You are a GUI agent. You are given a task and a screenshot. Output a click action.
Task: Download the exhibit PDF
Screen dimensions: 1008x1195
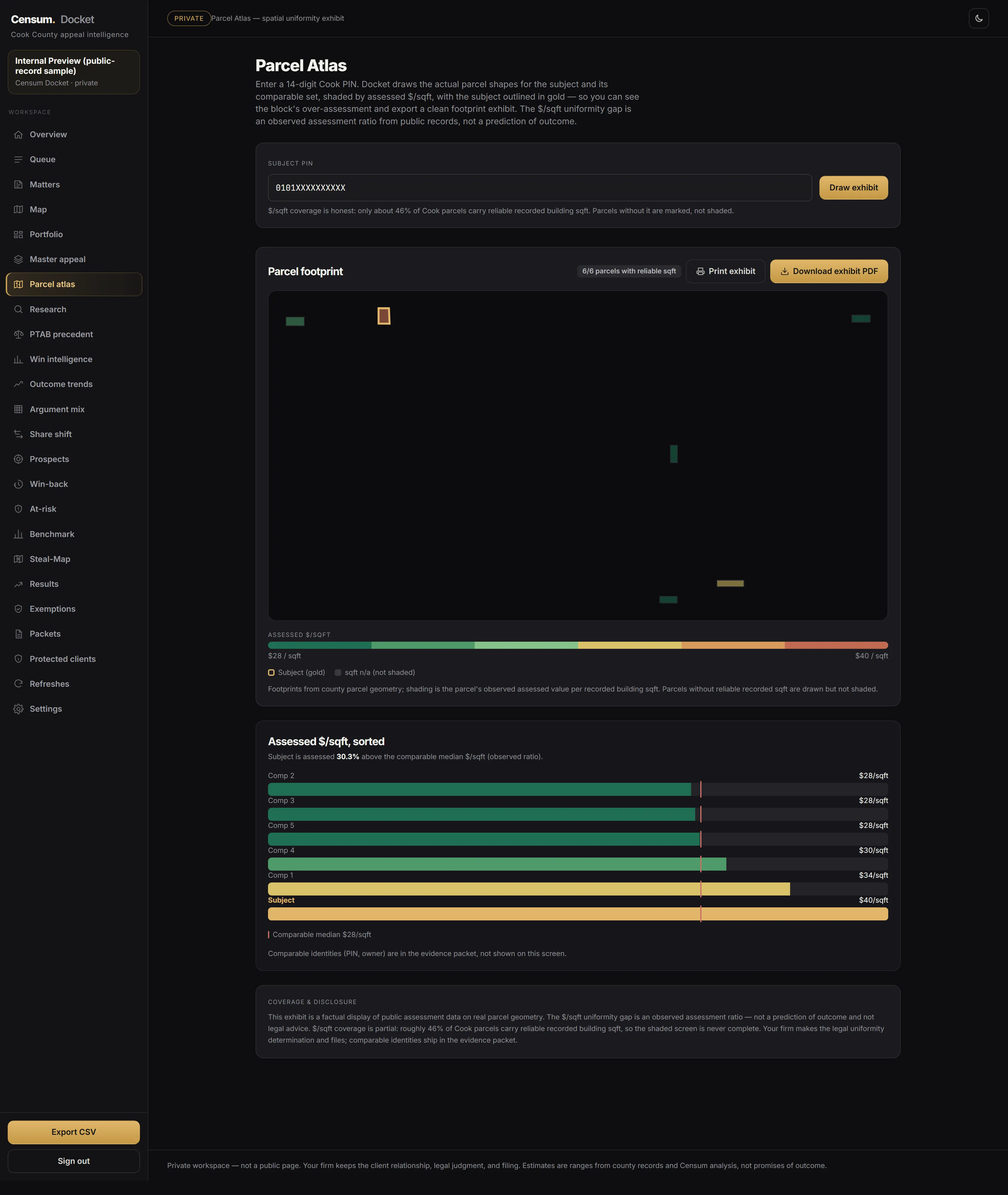click(829, 271)
